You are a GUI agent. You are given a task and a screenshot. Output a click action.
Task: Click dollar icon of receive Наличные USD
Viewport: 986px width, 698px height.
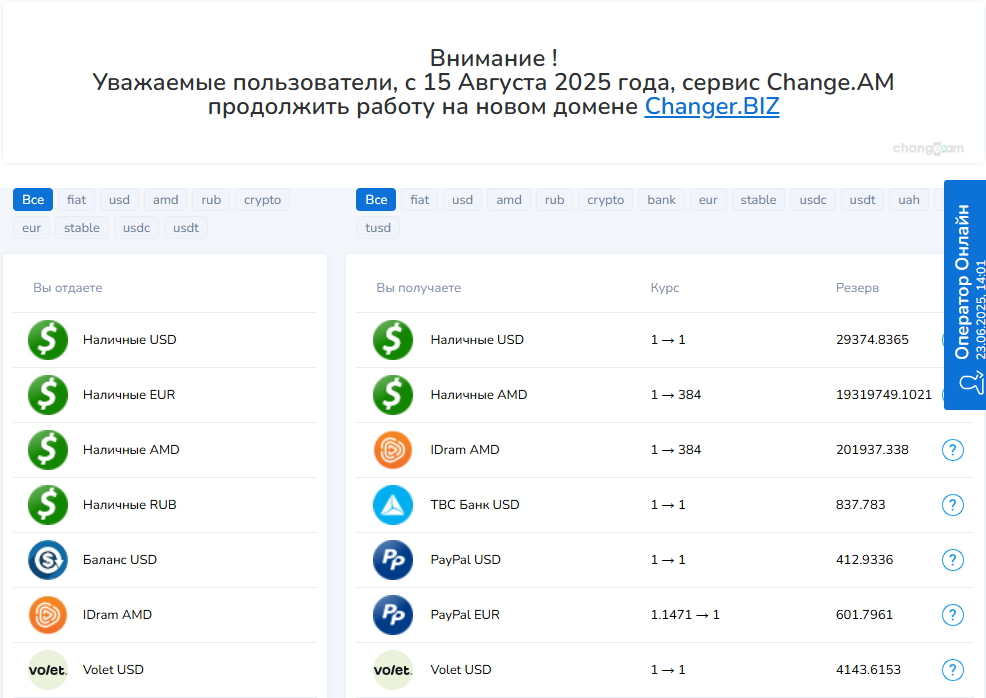point(393,340)
